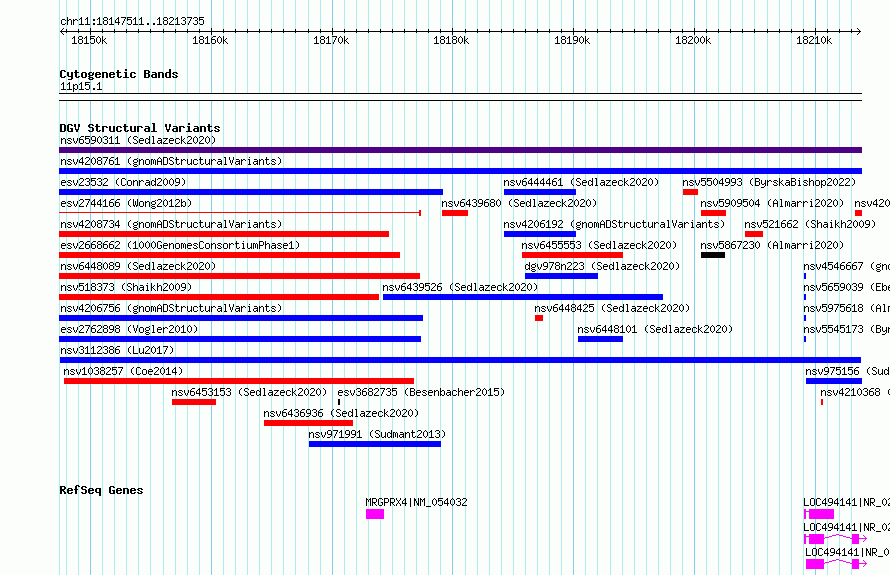The height and width of the screenshot is (575, 890).
Task: Select red bar beneath nsv6453153
Action: [x=194, y=402]
